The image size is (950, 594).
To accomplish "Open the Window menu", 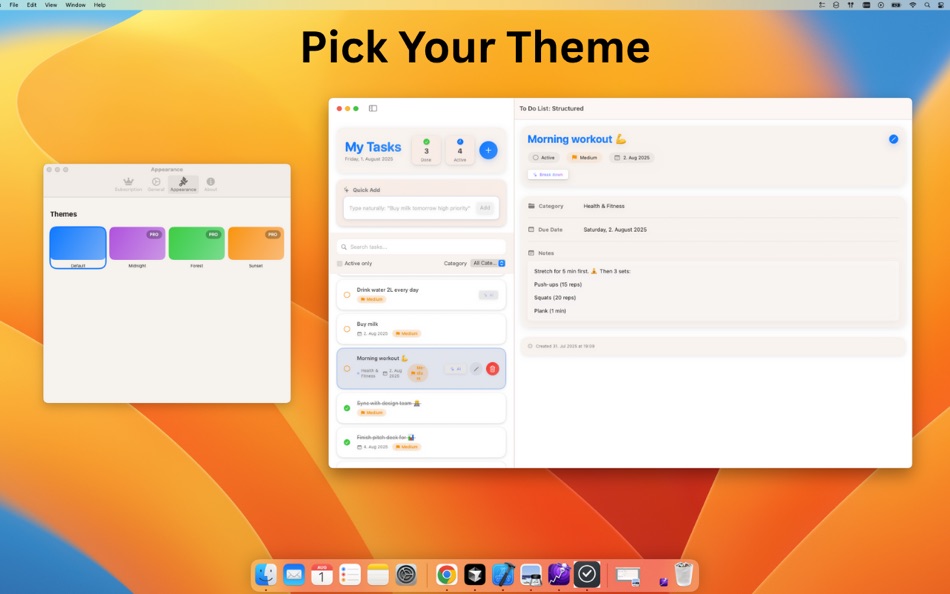I will (x=75, y=5).
